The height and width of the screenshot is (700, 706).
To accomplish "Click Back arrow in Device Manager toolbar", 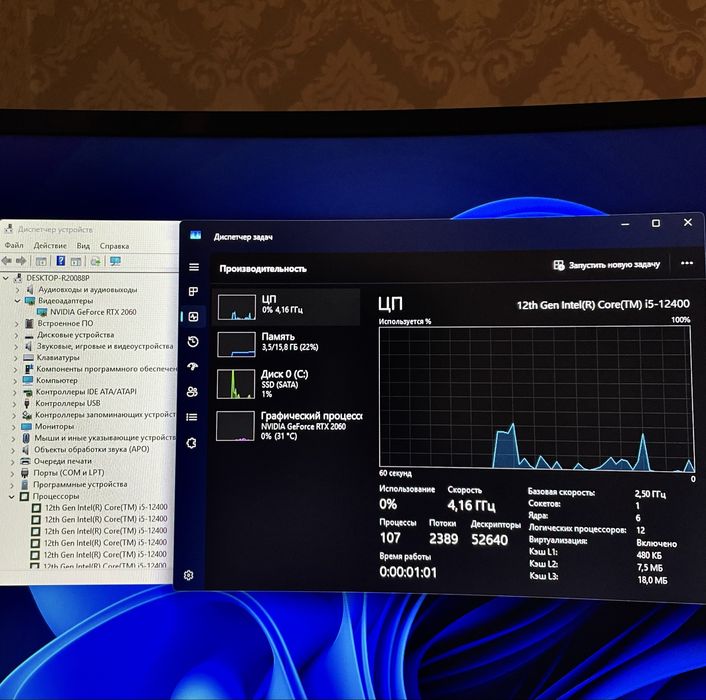I will (6, 261).
